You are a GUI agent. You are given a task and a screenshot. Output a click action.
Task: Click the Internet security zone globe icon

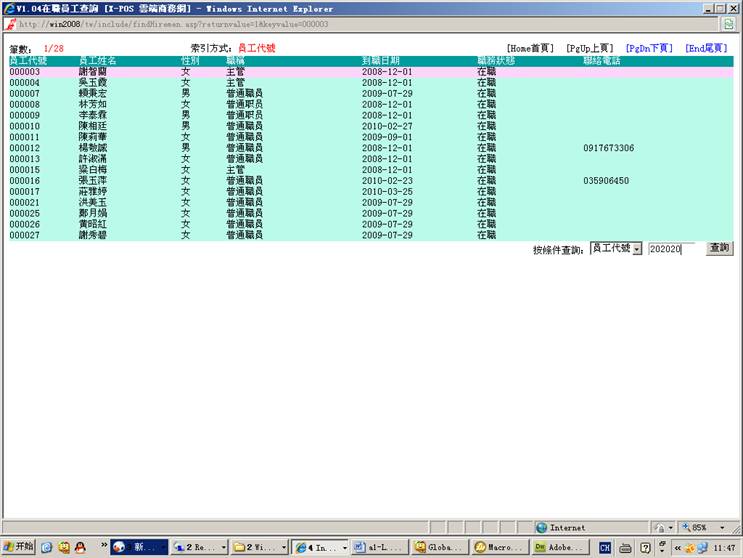tap(541, 527)
